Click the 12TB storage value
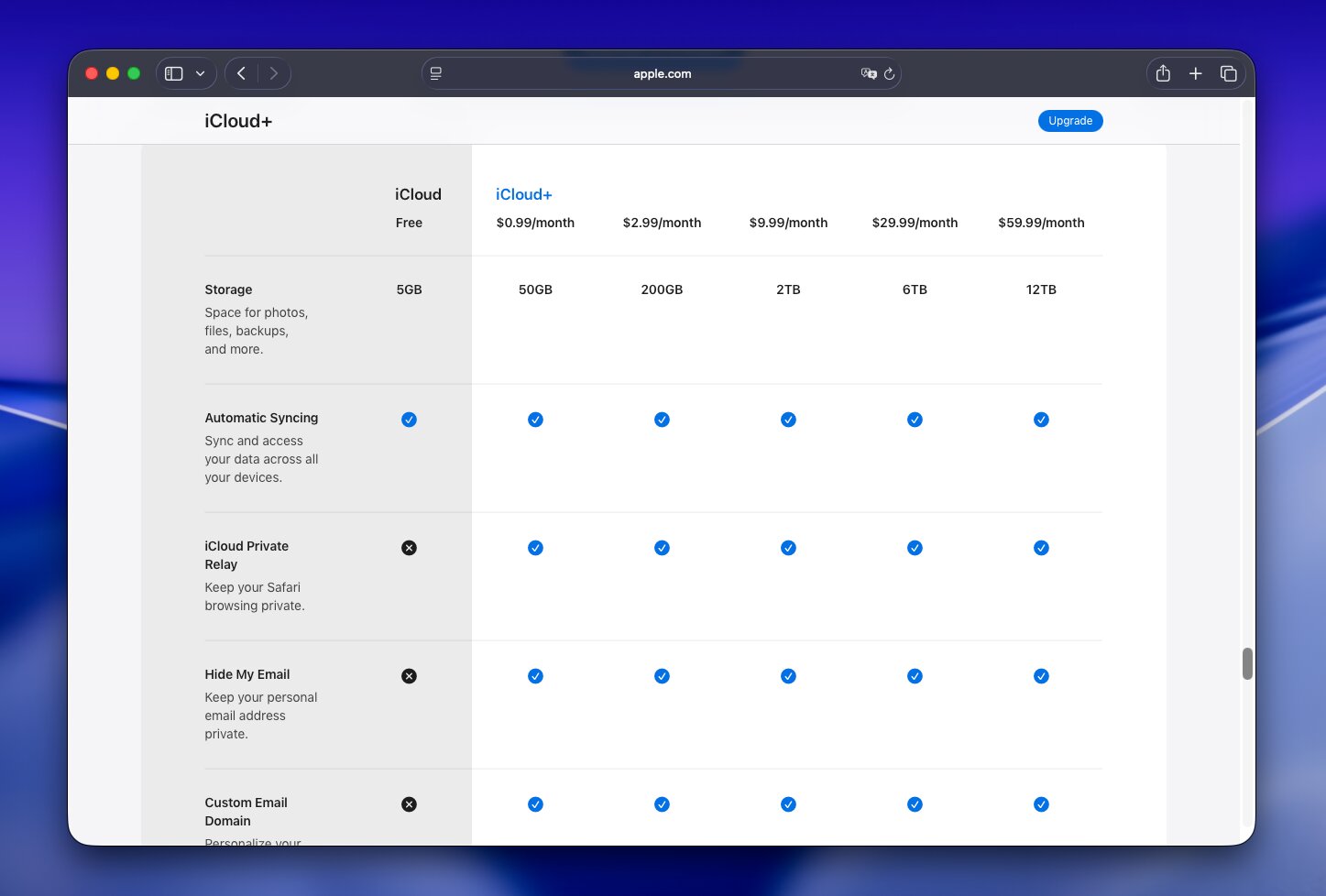The width and height of the screenshot is (1326, 896). pyautogui.click(x=1041, y=290)
